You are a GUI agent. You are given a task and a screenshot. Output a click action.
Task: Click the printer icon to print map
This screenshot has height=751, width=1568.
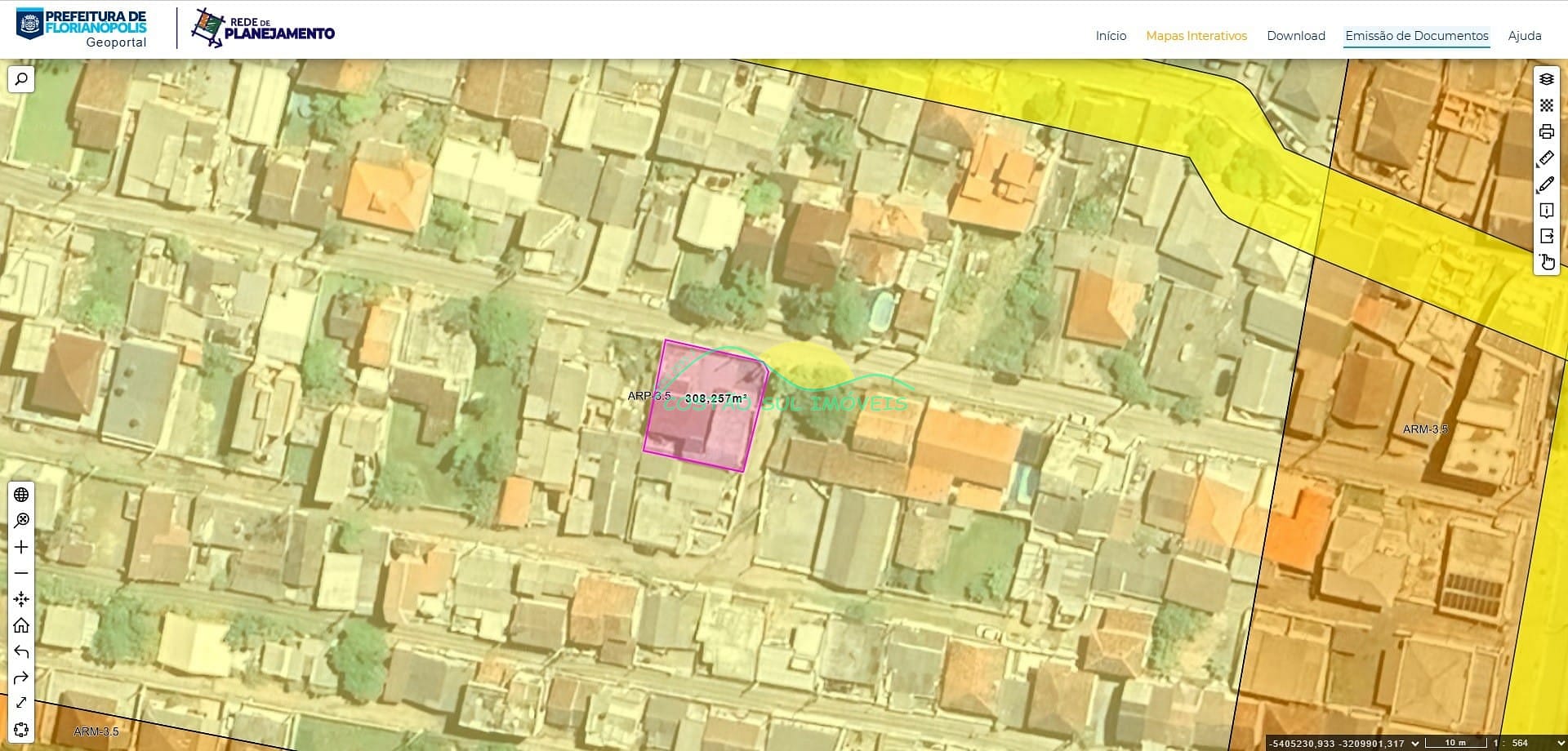pos(1546,131)
